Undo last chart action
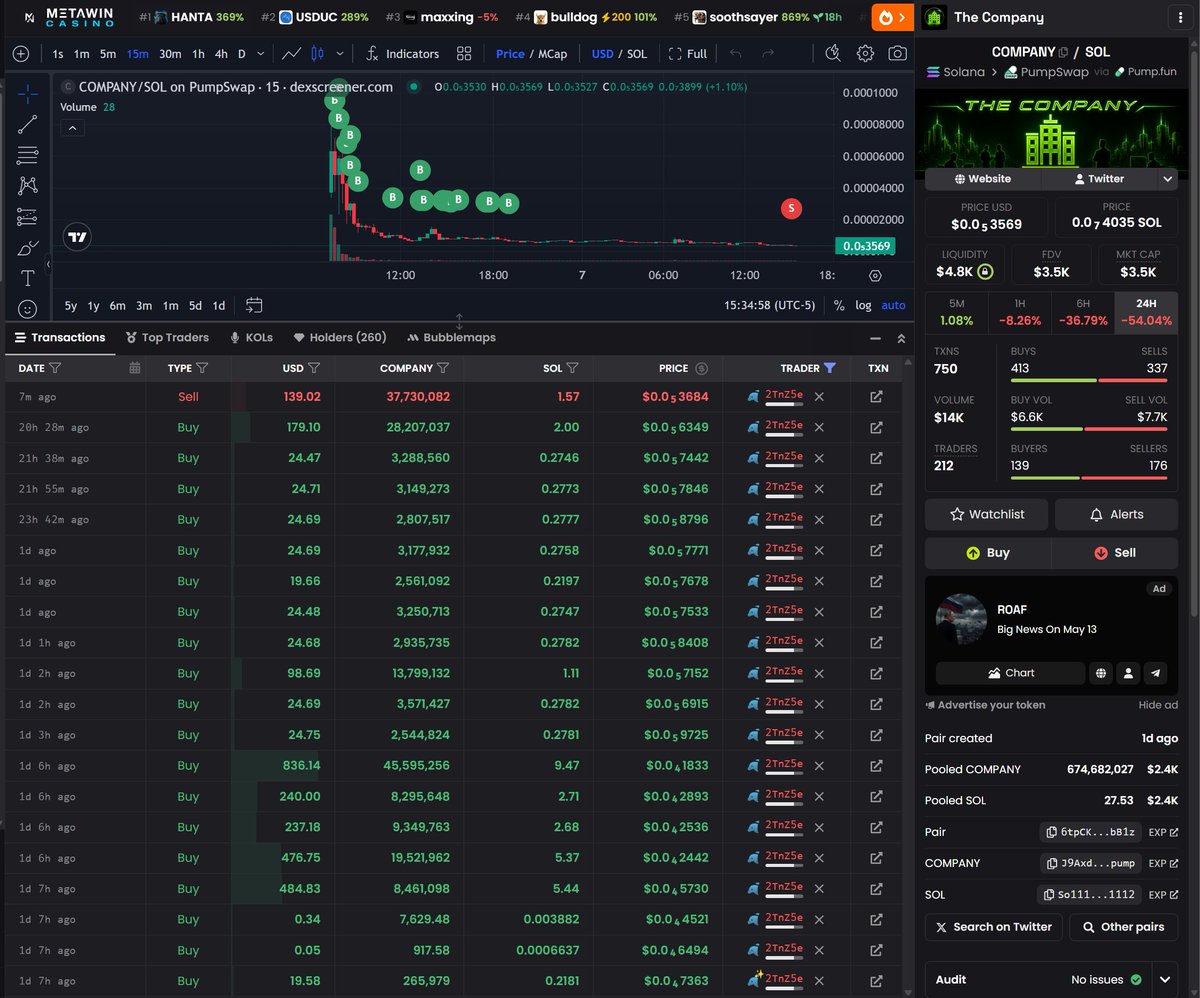1200x998 pixels. coord(735,54)
